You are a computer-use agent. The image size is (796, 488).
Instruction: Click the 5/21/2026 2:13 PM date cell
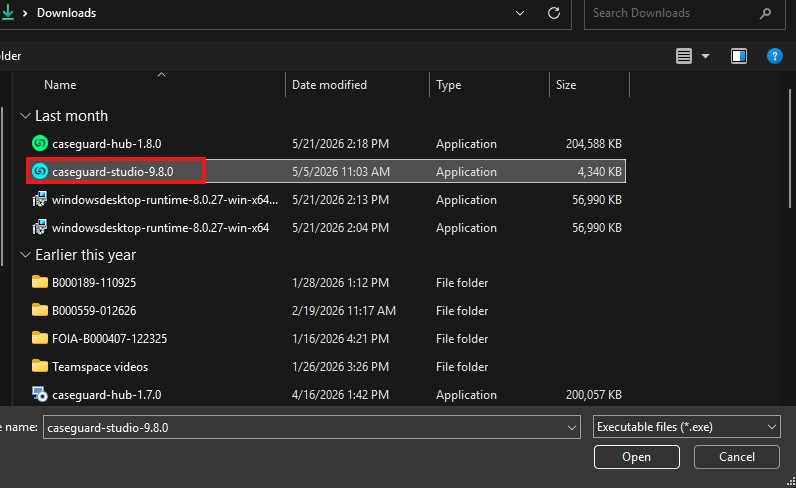pyautogui.click(x=340, y=200)
